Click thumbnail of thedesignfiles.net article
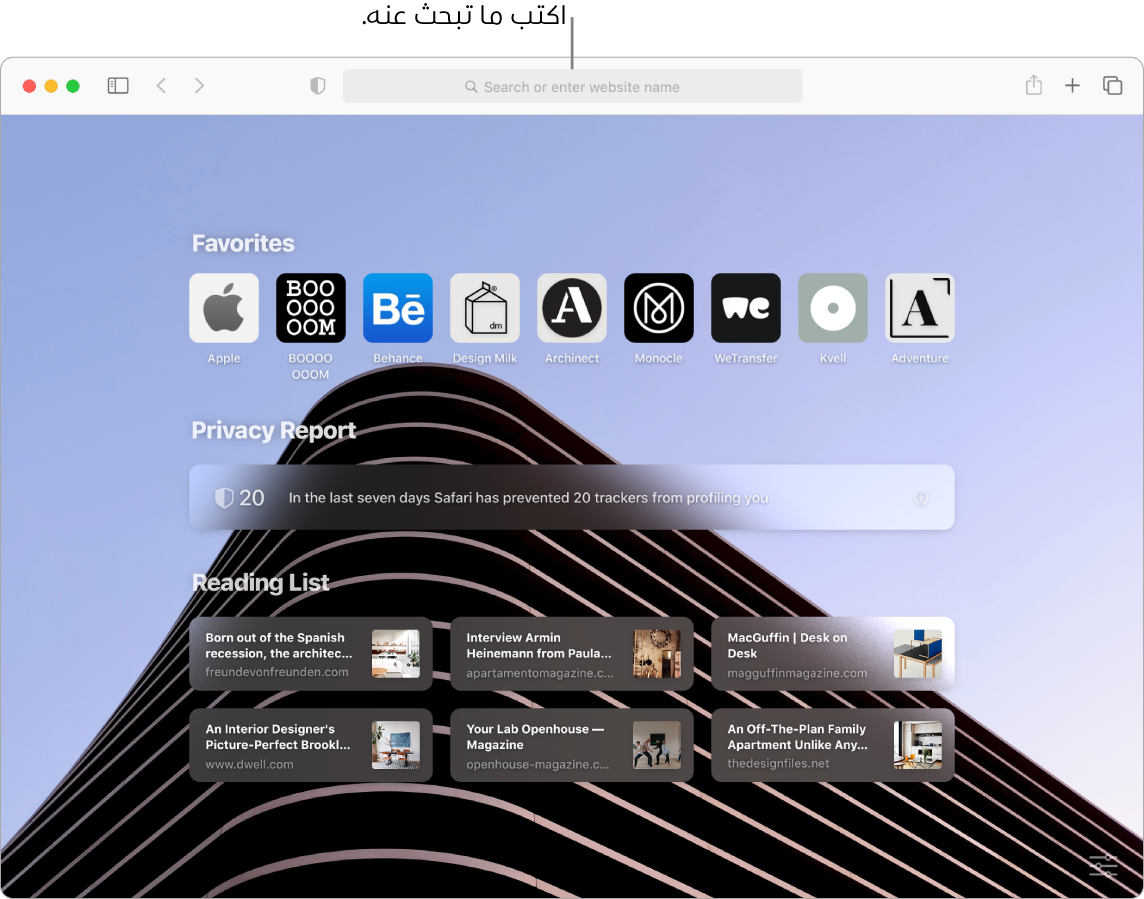The height and width of the screenshot is (899, 1144). [918, 745]
